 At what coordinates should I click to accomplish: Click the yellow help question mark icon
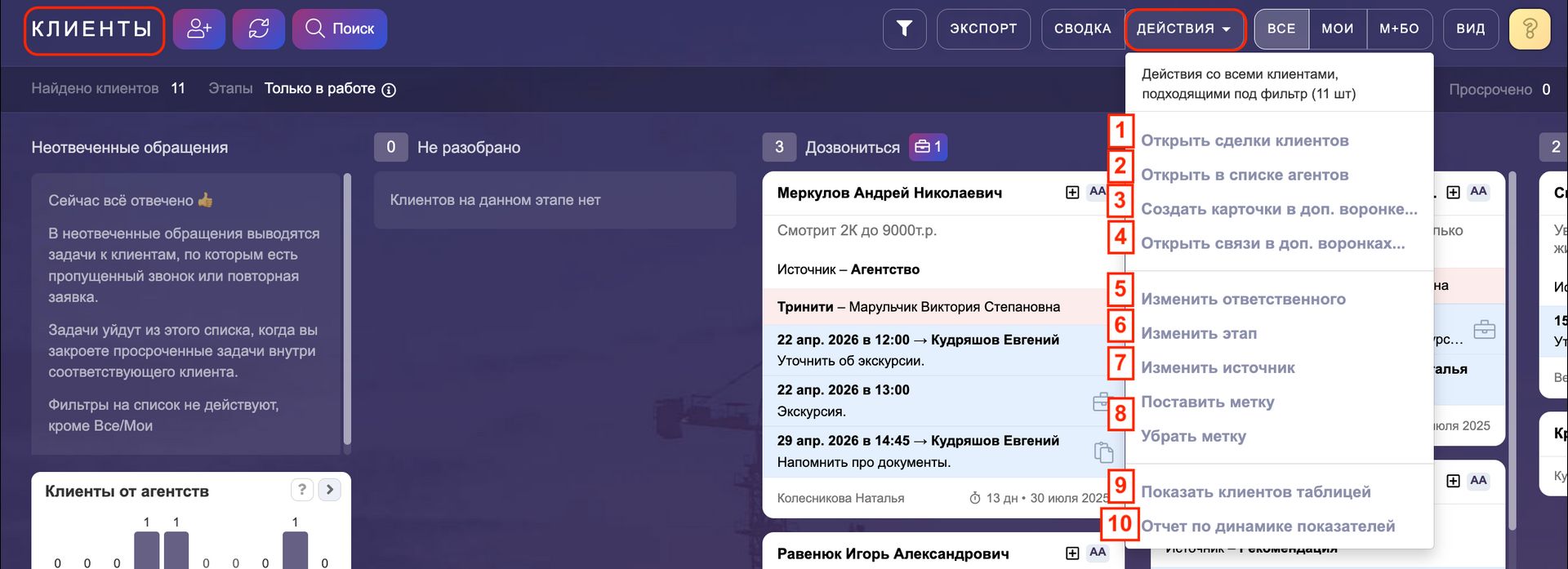1530,29
